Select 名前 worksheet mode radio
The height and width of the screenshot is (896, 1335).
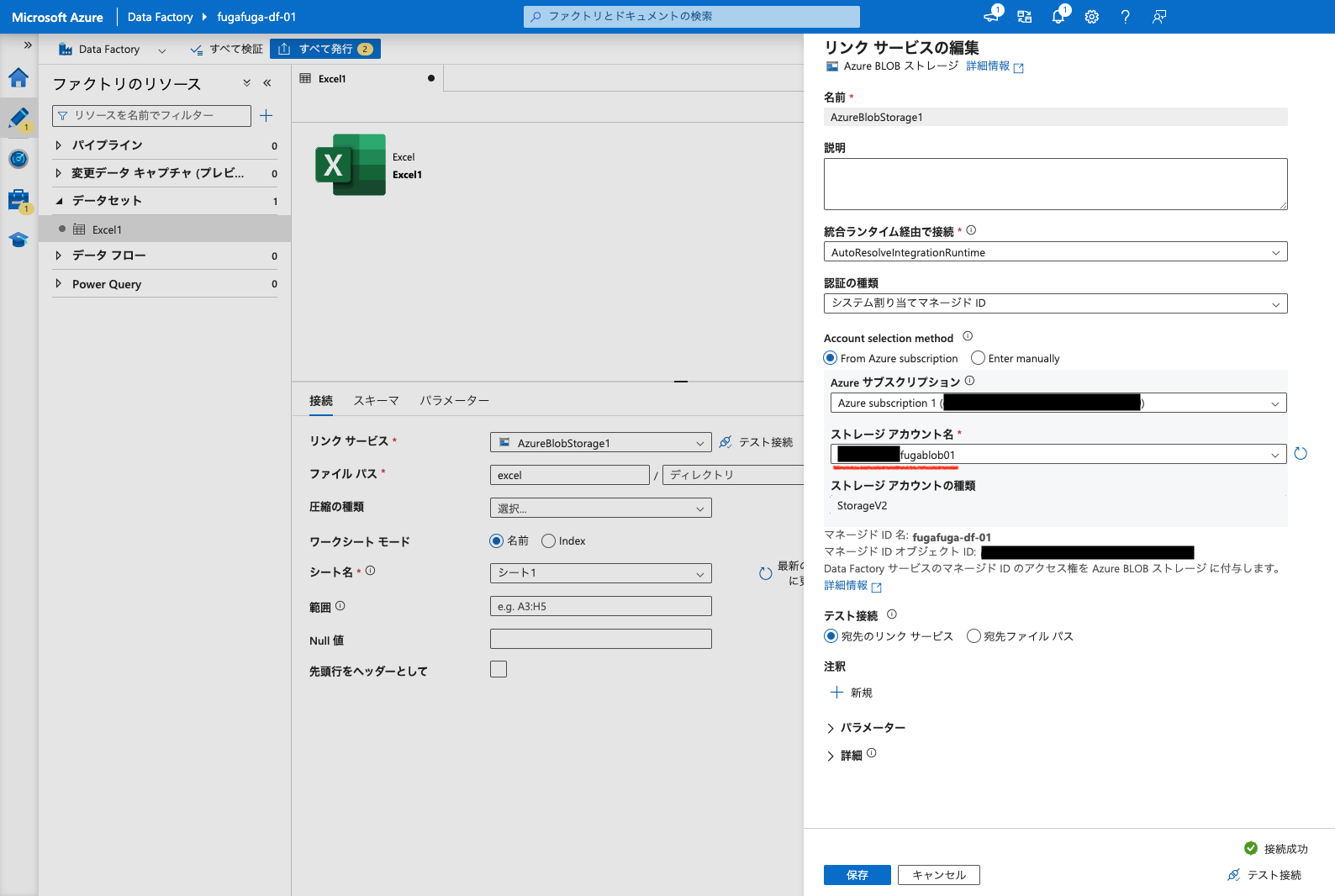[497, 541]
